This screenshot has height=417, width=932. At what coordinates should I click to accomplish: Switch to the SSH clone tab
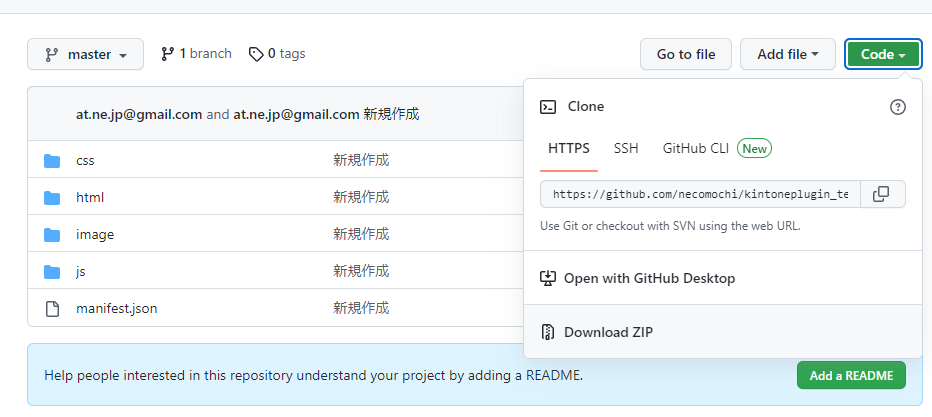coord(626,148)
